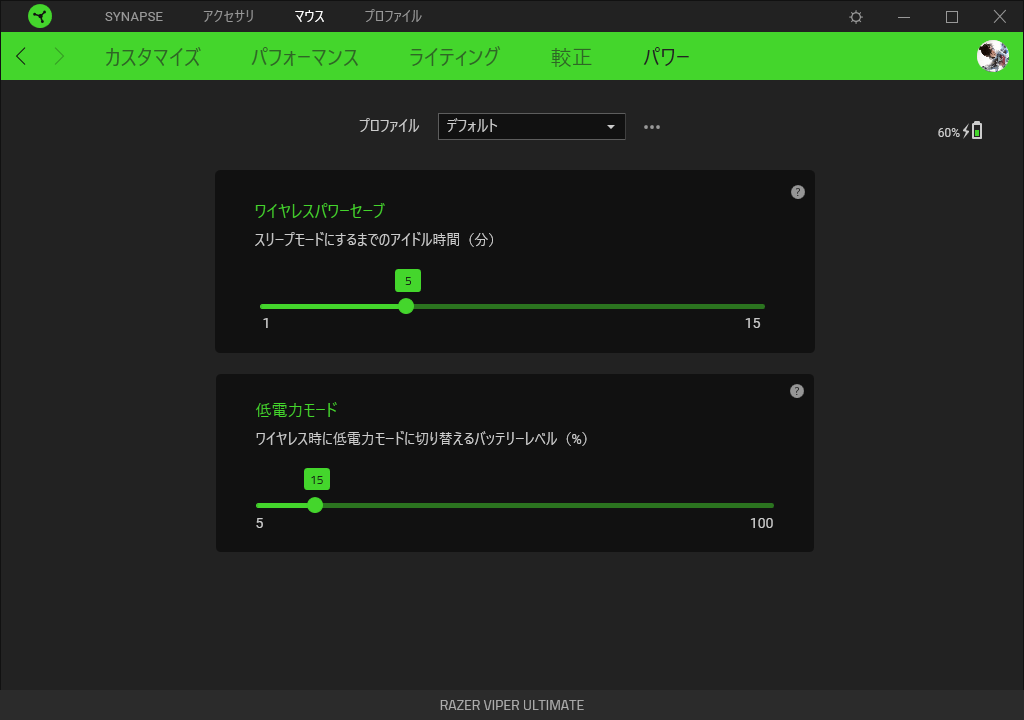1024x720 pixels.
Task: Click the プロファイル label beside dropdown
Action: pos(389,126)
